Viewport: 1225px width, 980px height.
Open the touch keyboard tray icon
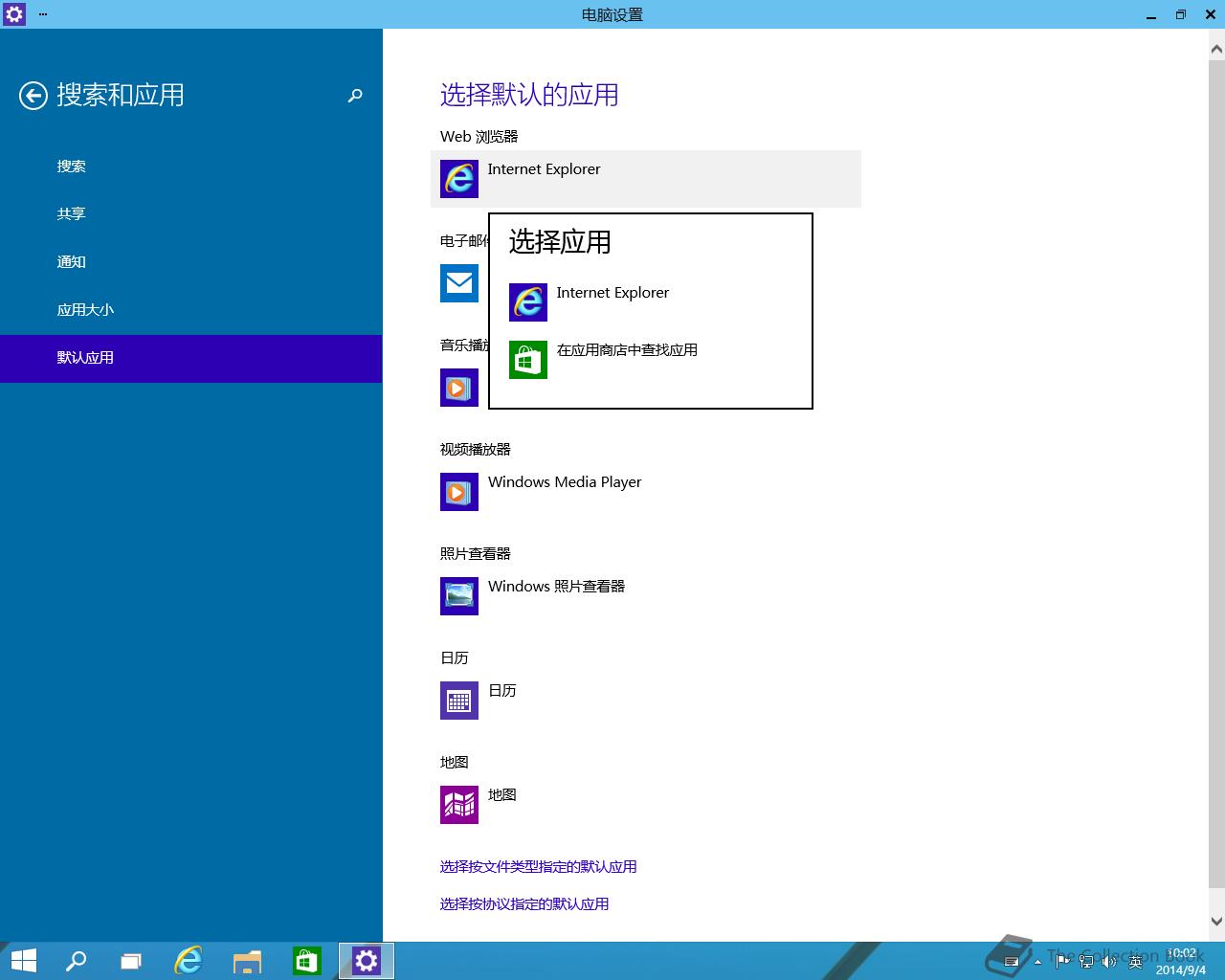coord(1011,962)
